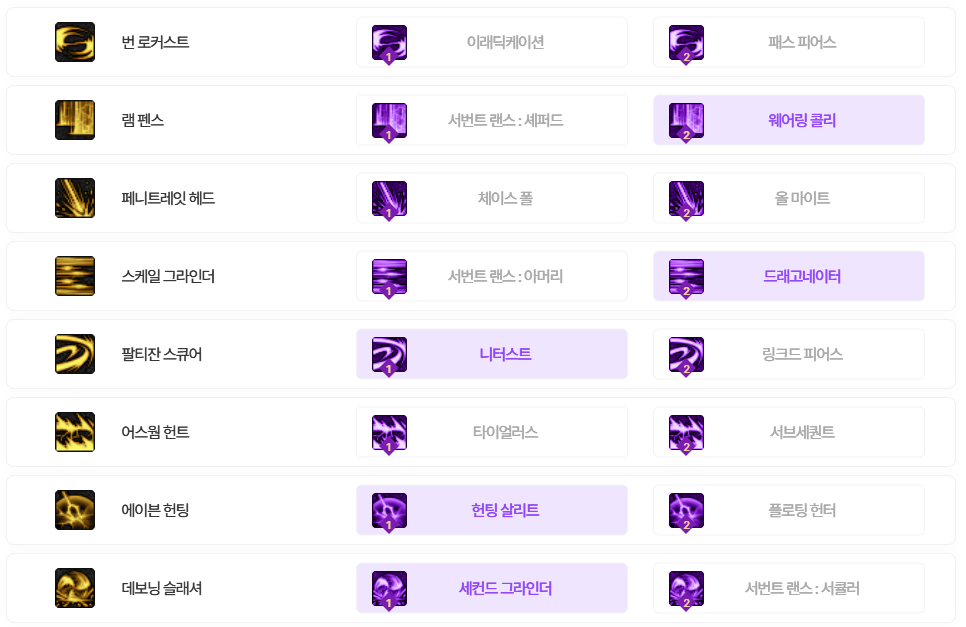Click the 어스웜 헌트 skill icon
The width and height of the screenshot is (966, 627).
(x=75, y=432)
